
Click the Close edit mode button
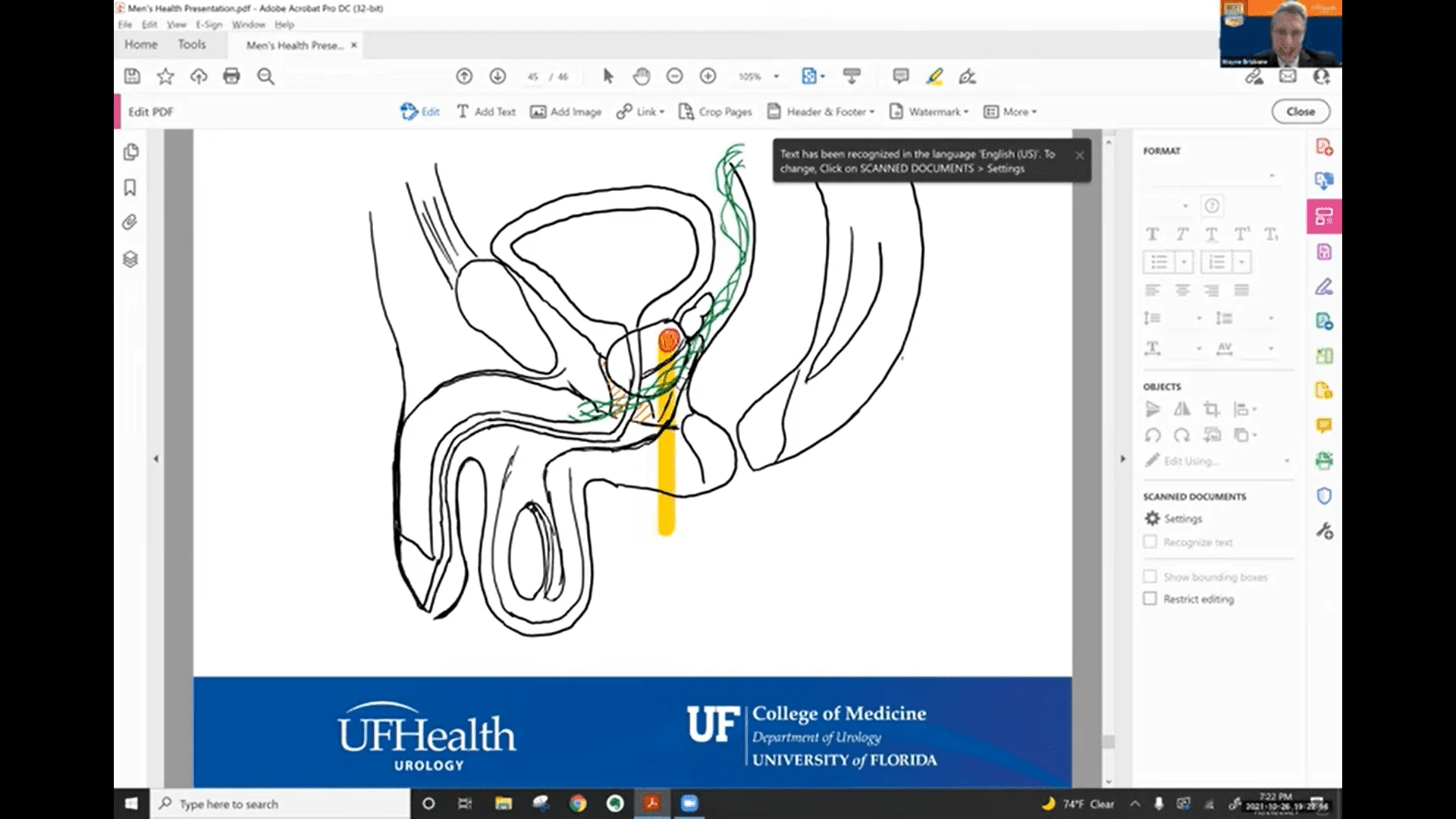(1300, 111)
